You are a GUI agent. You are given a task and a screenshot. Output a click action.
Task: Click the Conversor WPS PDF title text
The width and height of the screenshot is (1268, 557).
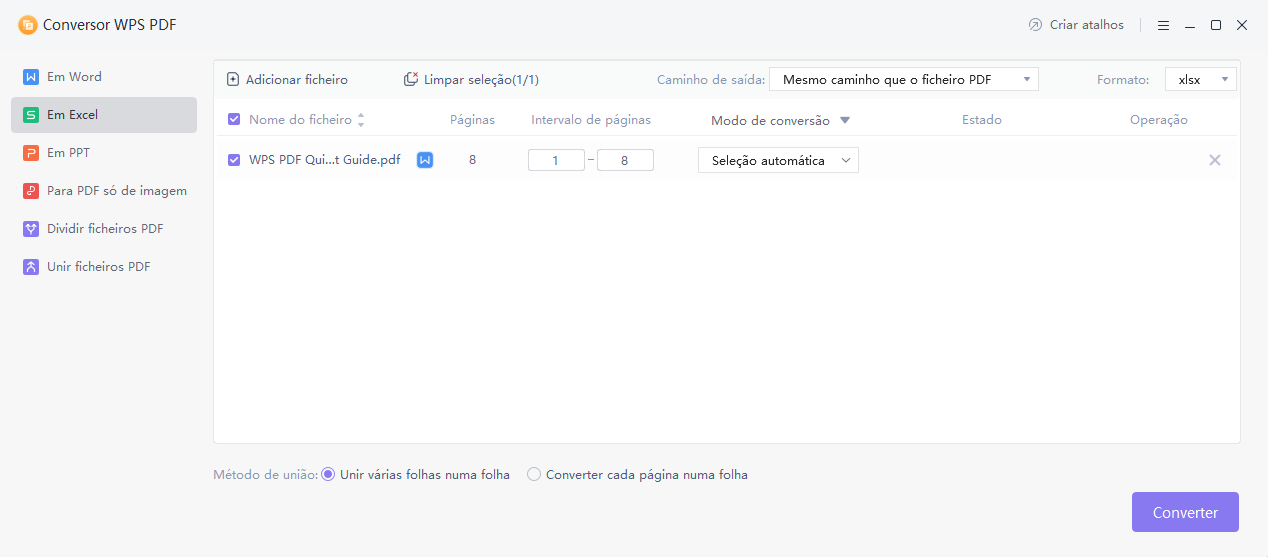(x=110, y=25)
